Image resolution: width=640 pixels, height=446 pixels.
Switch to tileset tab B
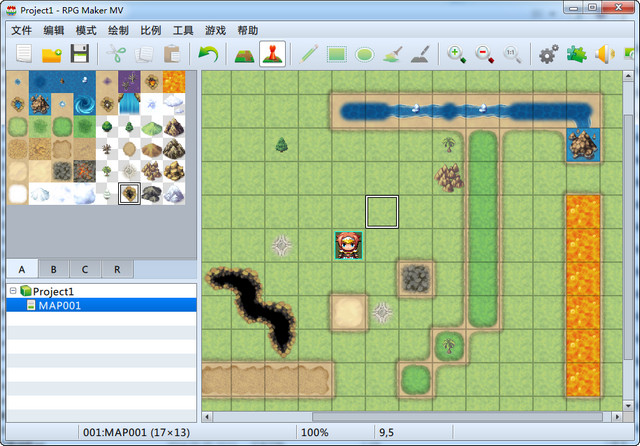(x=53, y=269)
